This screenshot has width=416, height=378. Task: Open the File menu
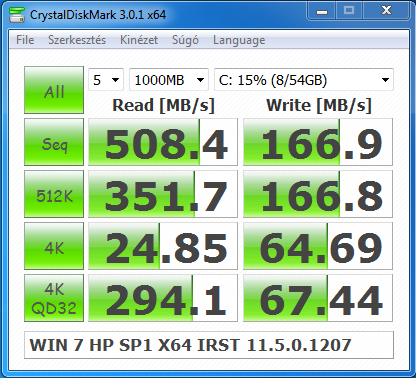point(25,40)
